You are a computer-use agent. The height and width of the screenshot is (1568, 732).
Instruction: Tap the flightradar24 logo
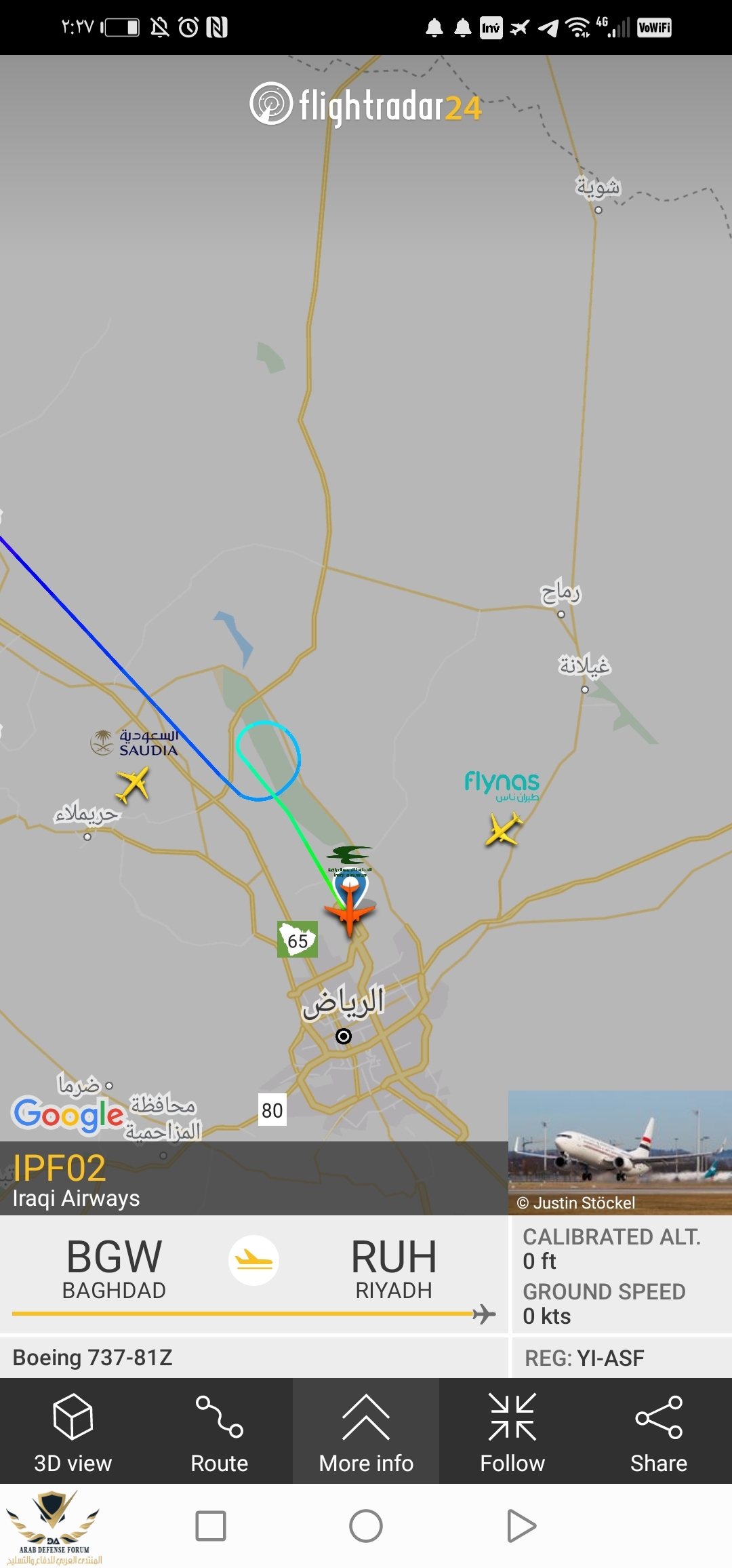(x=366, y=105)
